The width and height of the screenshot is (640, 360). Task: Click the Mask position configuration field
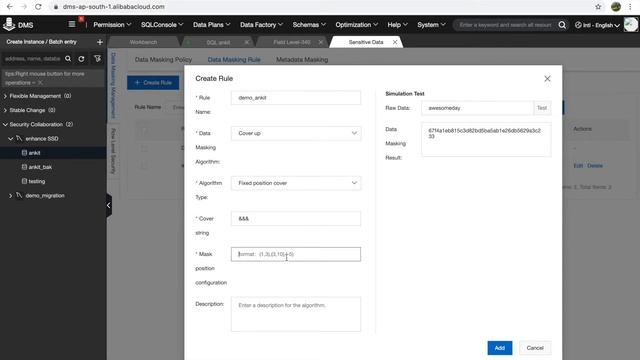coord(296,254)
